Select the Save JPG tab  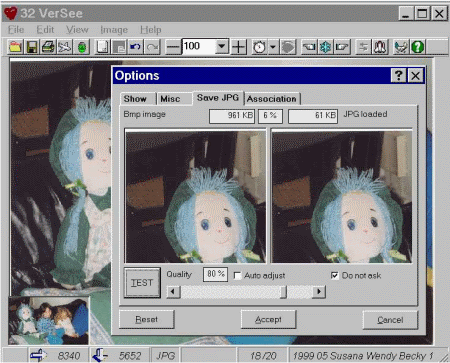[x=218, y=98]
